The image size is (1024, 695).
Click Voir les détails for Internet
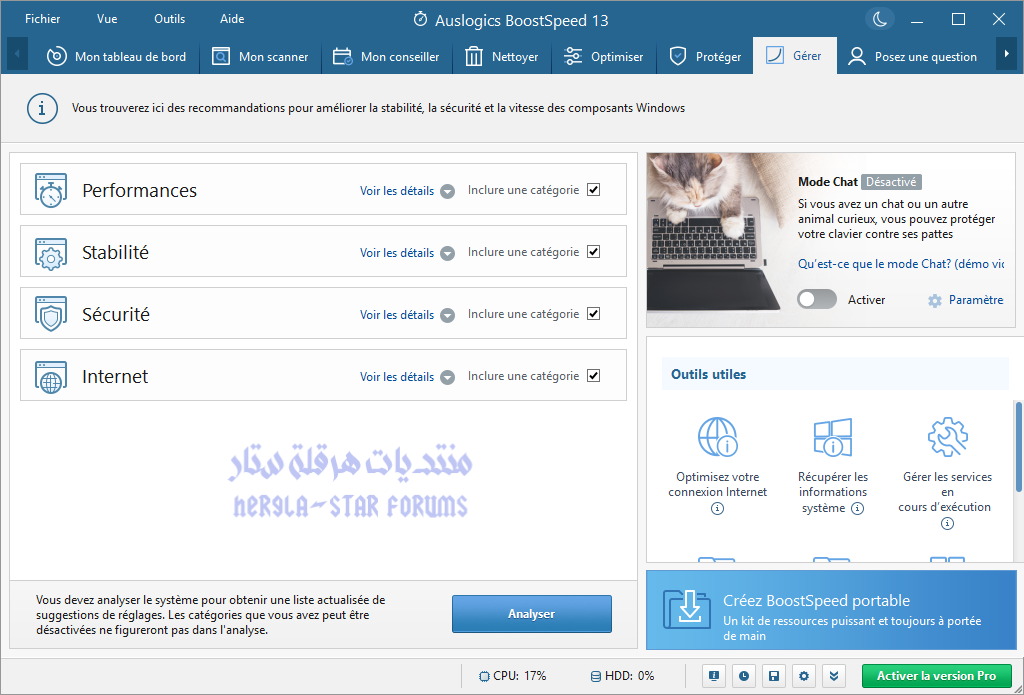(x=397, y=377)
